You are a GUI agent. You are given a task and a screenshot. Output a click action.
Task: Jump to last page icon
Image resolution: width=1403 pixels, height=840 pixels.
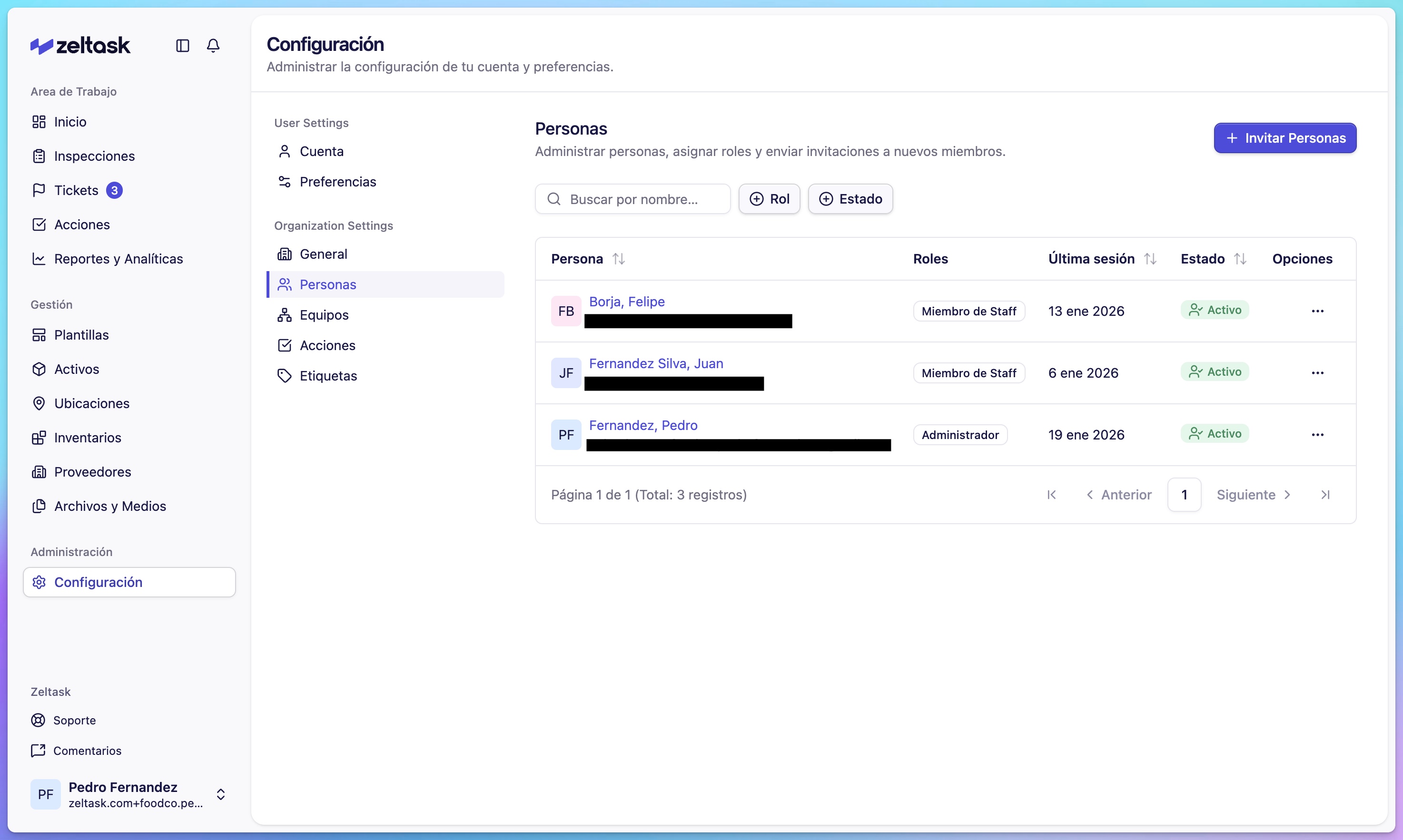coord(1325,495)
